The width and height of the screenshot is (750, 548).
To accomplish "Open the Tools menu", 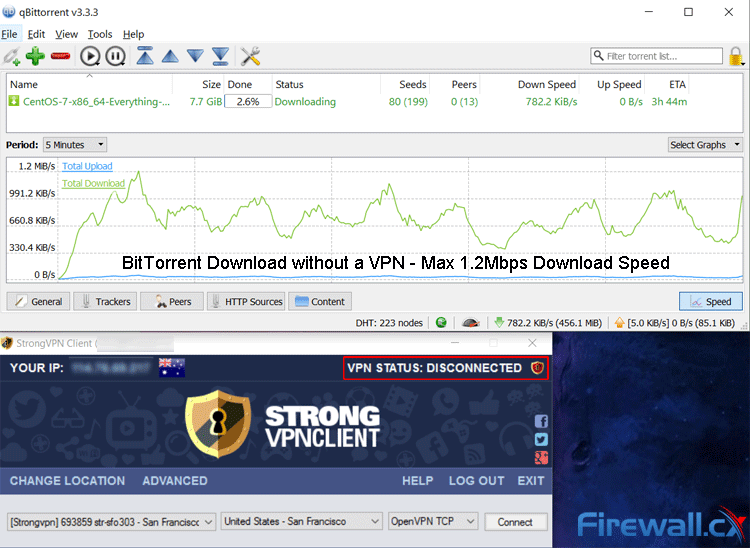I will coord(100,34).
